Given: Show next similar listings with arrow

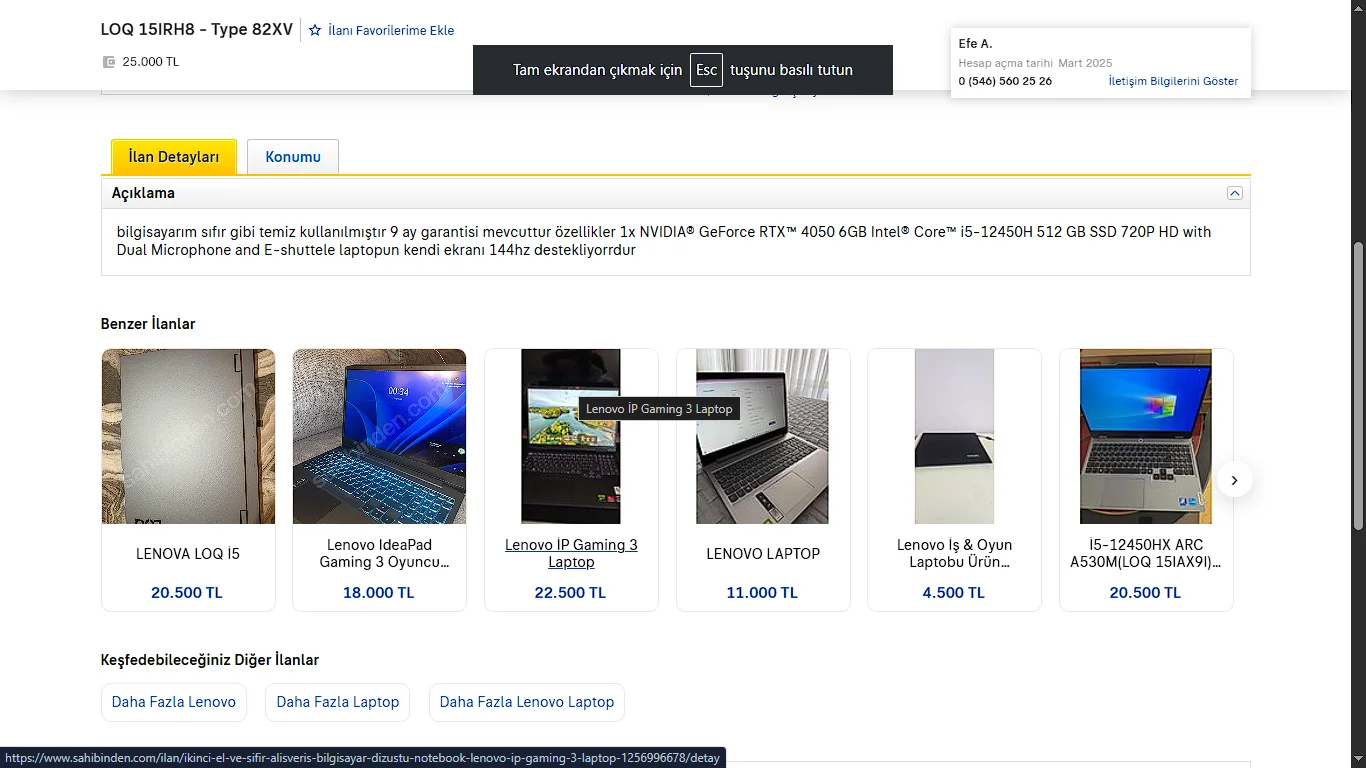Looking at the screenshot, I should pyautogui.click(x=1234, y=480).
